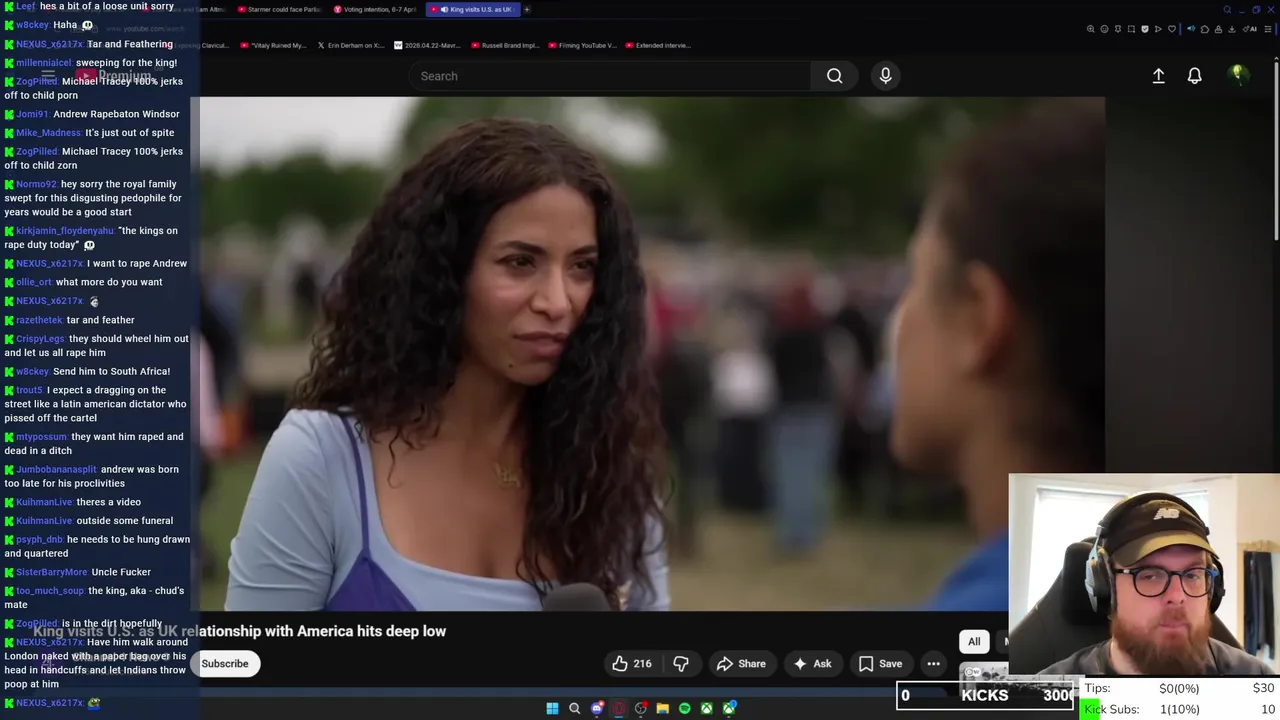Click chat username trout5
This screenshot has height=720, width=1280.
click(29, 390)
